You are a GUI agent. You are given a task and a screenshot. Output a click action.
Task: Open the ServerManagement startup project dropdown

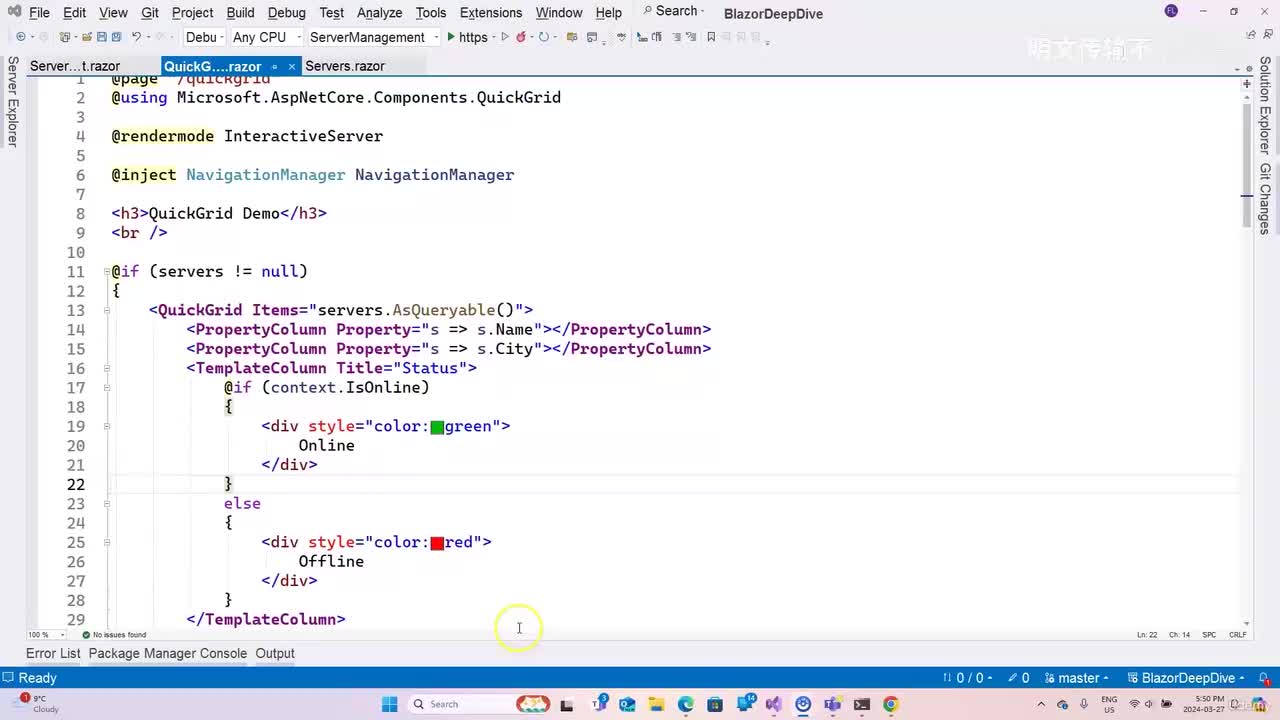[x=373, y=37]
